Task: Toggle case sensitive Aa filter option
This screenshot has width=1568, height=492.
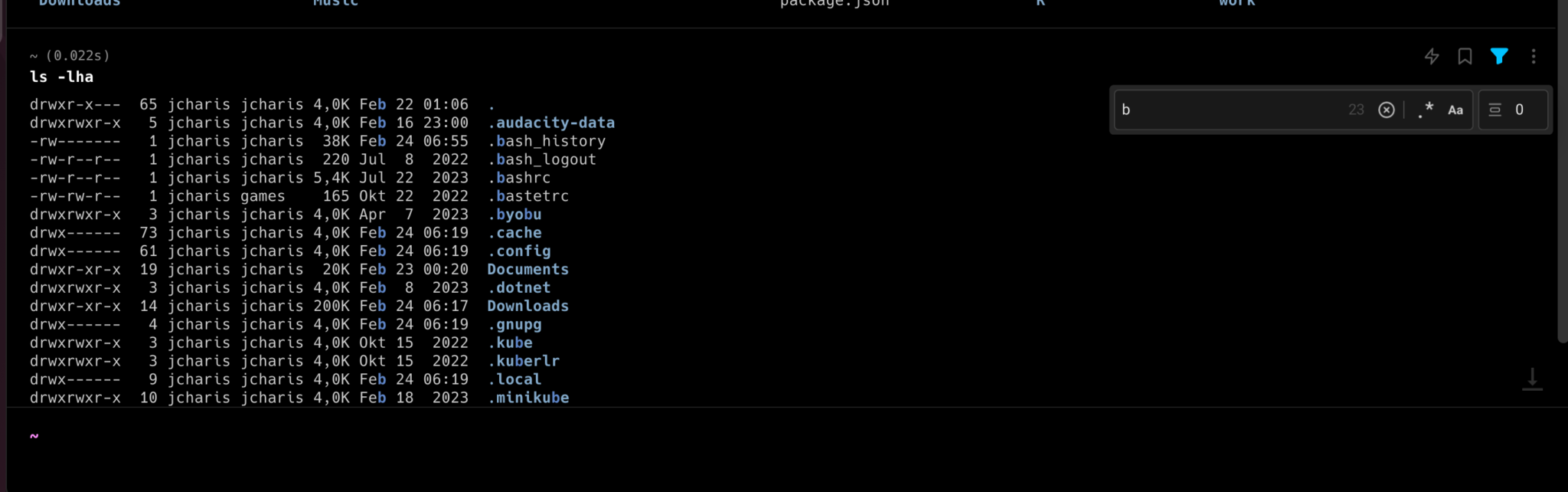Action: (x=1455, y=110)
